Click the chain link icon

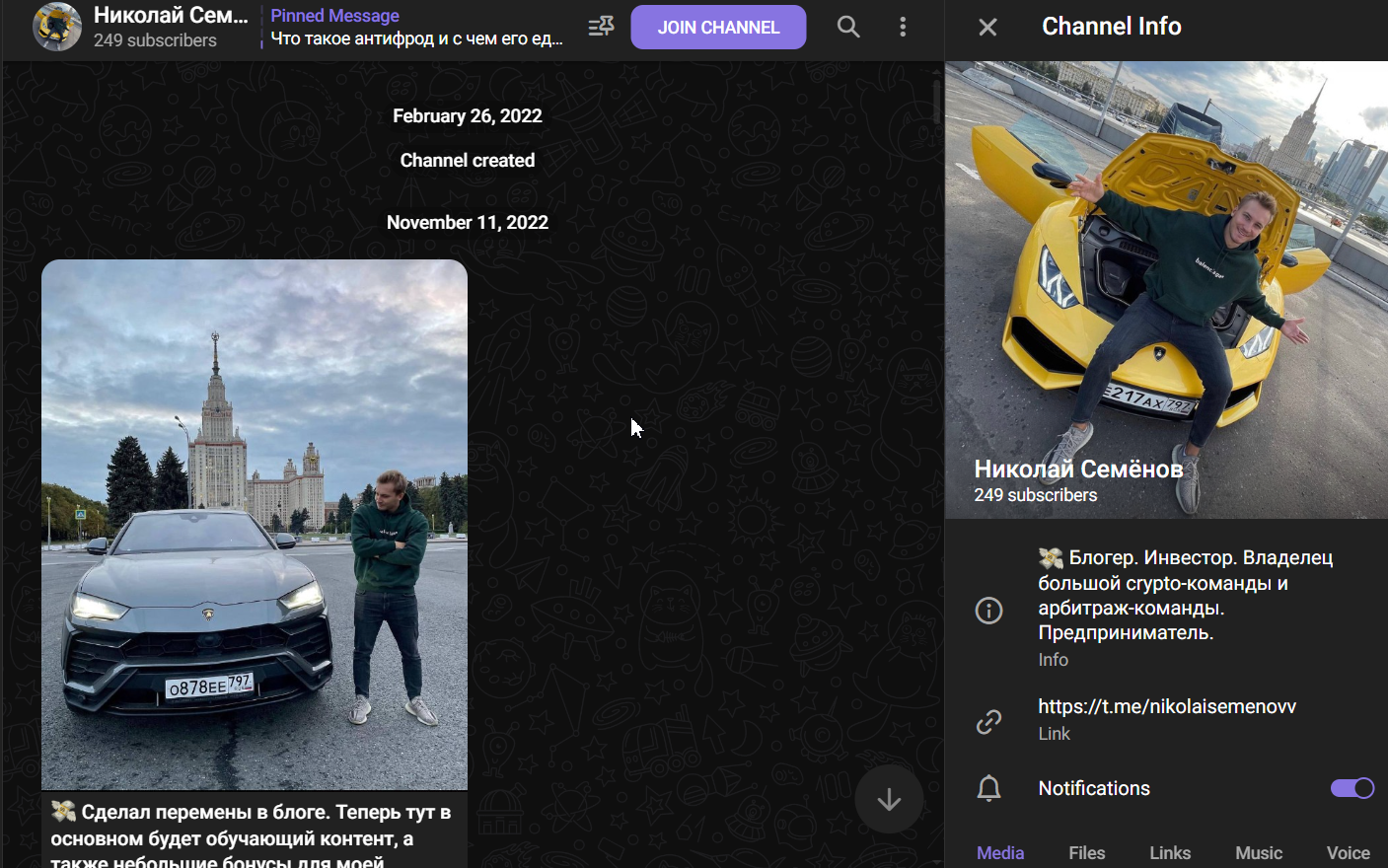pyautogui.click(x=988, y=722)
